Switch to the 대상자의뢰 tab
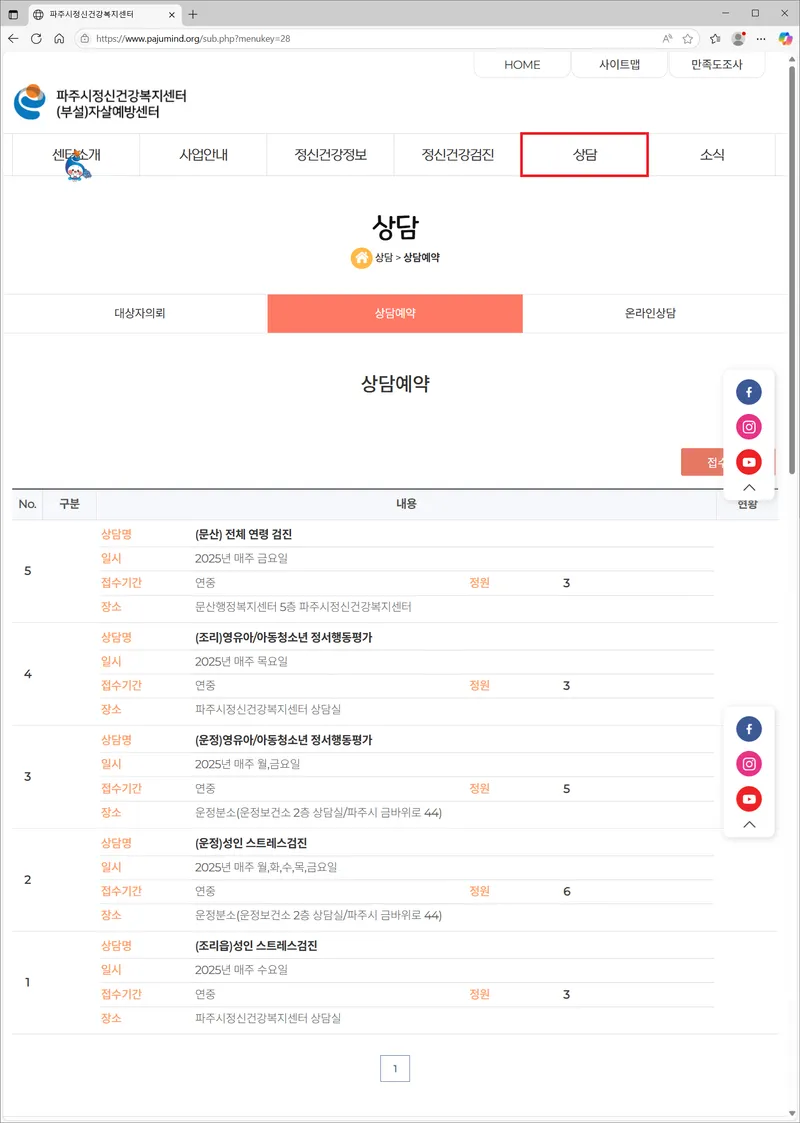Image resolution: width=800 pixels, height=1123 pixels. pyautogui.click(x=140, y=313)
